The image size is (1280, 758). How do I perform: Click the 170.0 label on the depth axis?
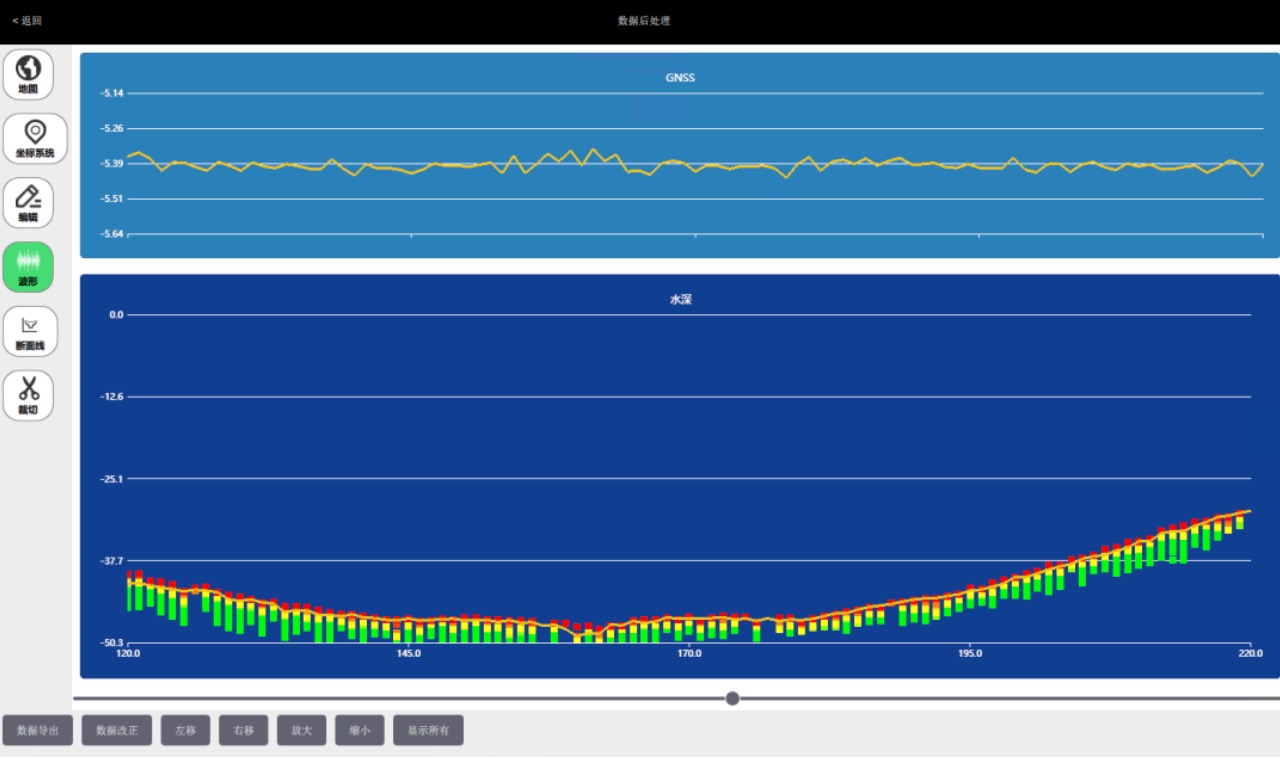pos(689,654)
